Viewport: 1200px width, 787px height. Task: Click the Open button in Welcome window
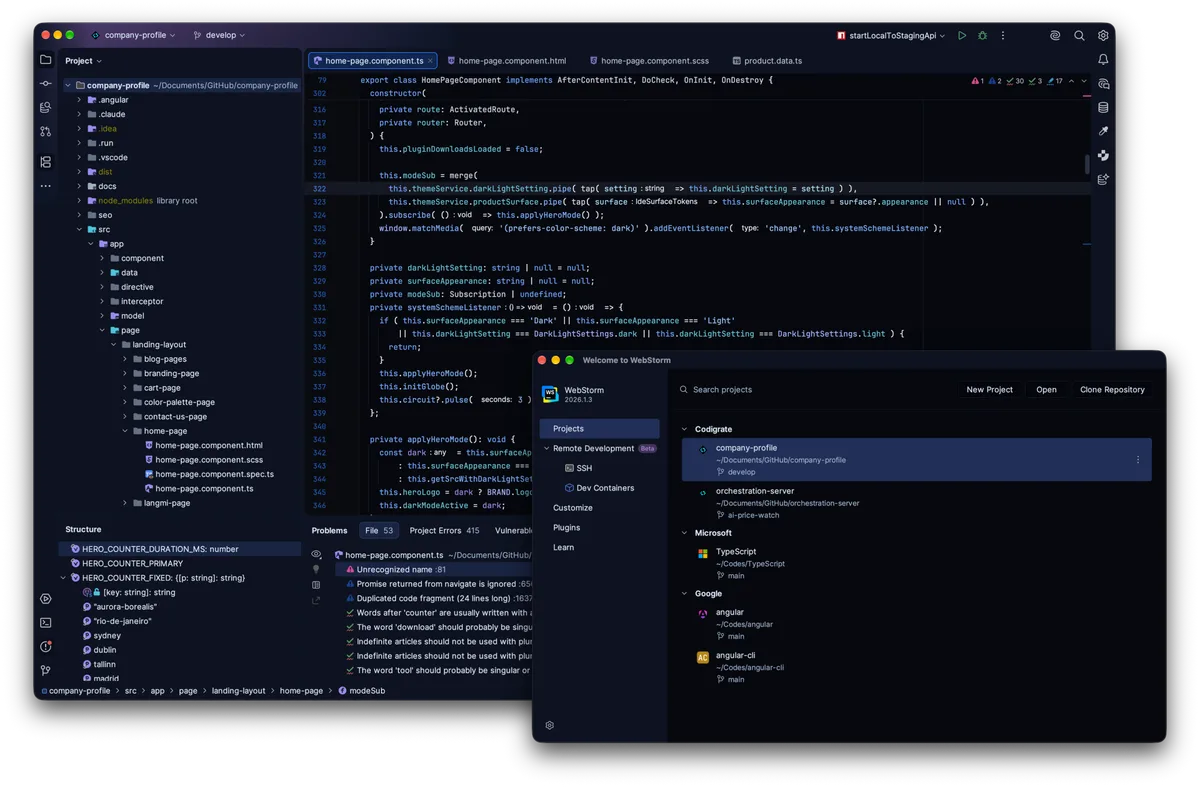[1046, 389]
